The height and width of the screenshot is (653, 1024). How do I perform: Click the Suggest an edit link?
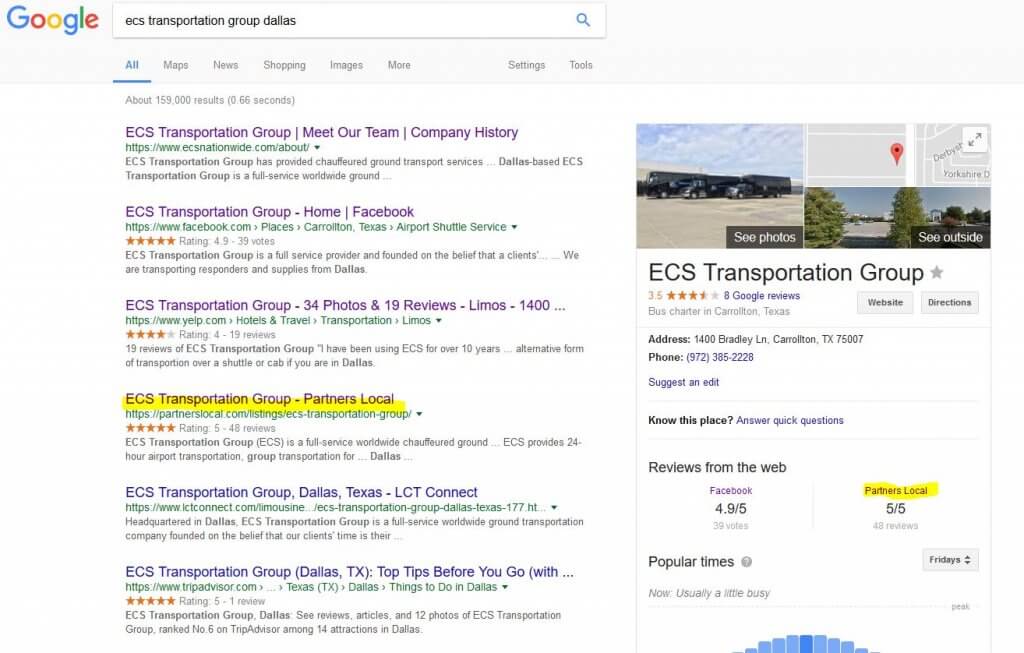(x=683, y=382)
